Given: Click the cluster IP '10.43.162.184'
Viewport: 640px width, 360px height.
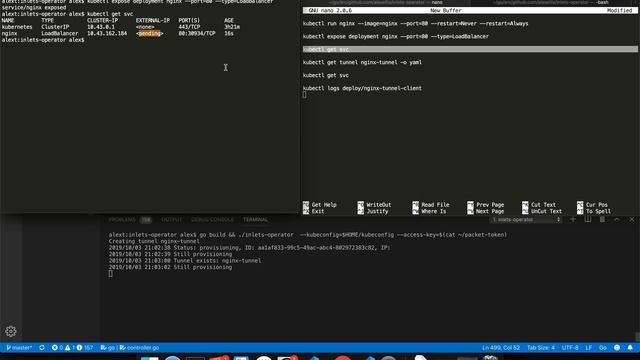Looking at the screenshot, I should tap(107, 33).
